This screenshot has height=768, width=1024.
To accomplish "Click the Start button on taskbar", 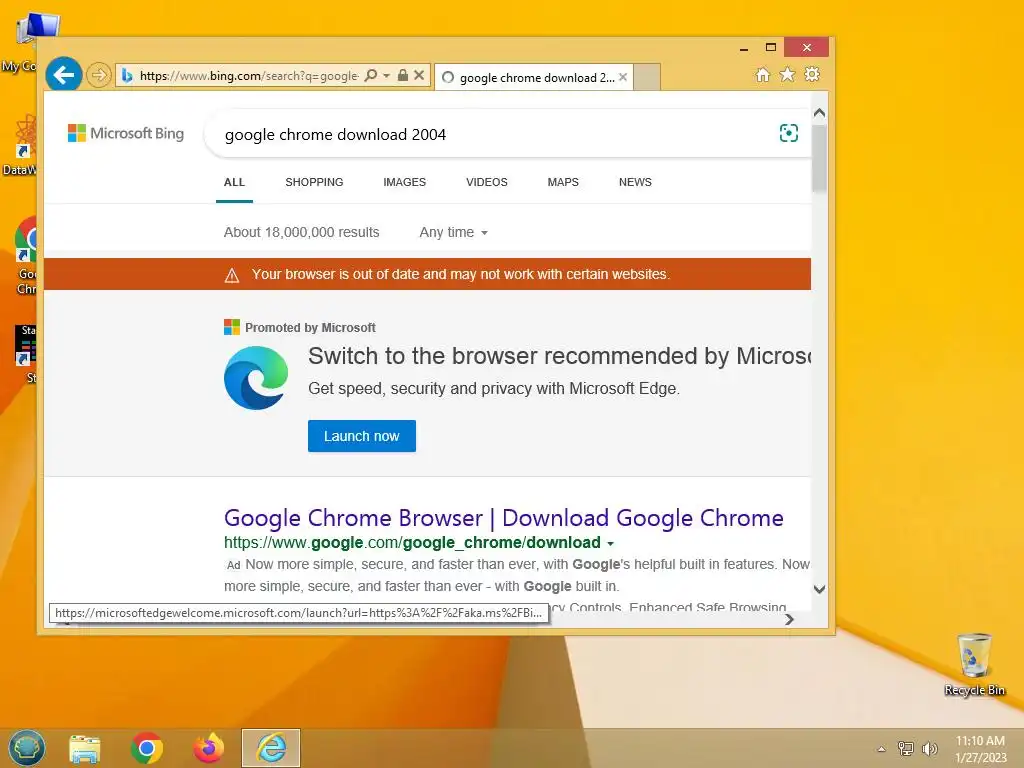I will 27,748.
